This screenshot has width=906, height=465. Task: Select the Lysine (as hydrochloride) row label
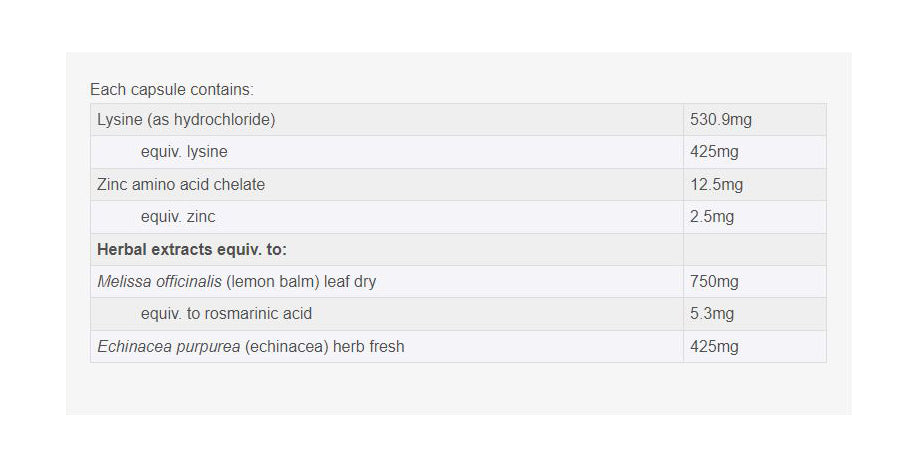pos(186,120)
